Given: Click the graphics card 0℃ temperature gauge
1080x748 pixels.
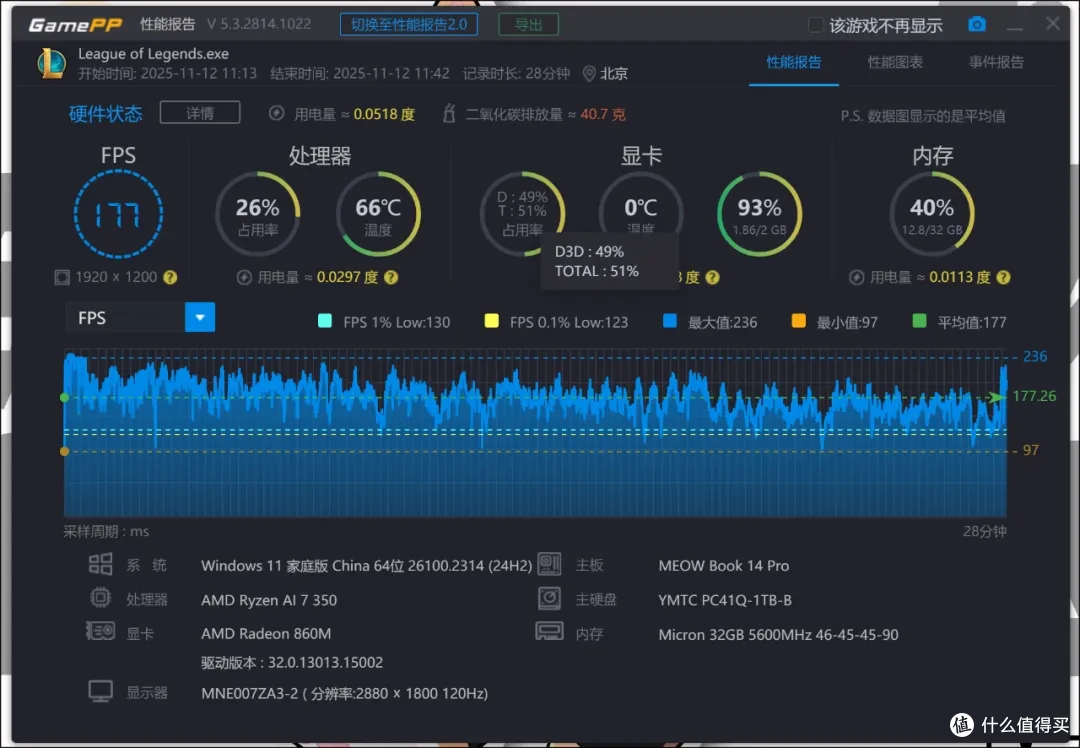Looking at the screenshot, I should point(641,214).
